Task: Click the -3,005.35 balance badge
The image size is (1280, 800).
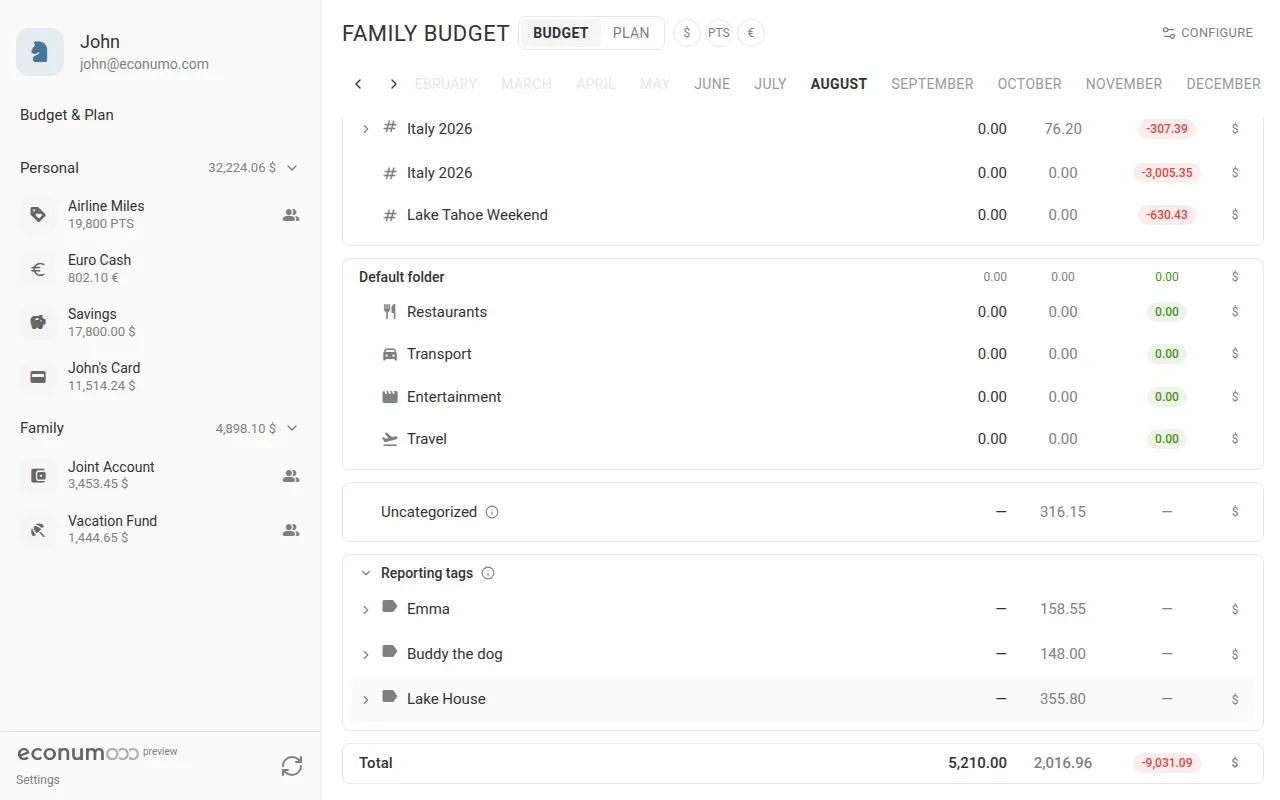Action: coord(1167,173)
